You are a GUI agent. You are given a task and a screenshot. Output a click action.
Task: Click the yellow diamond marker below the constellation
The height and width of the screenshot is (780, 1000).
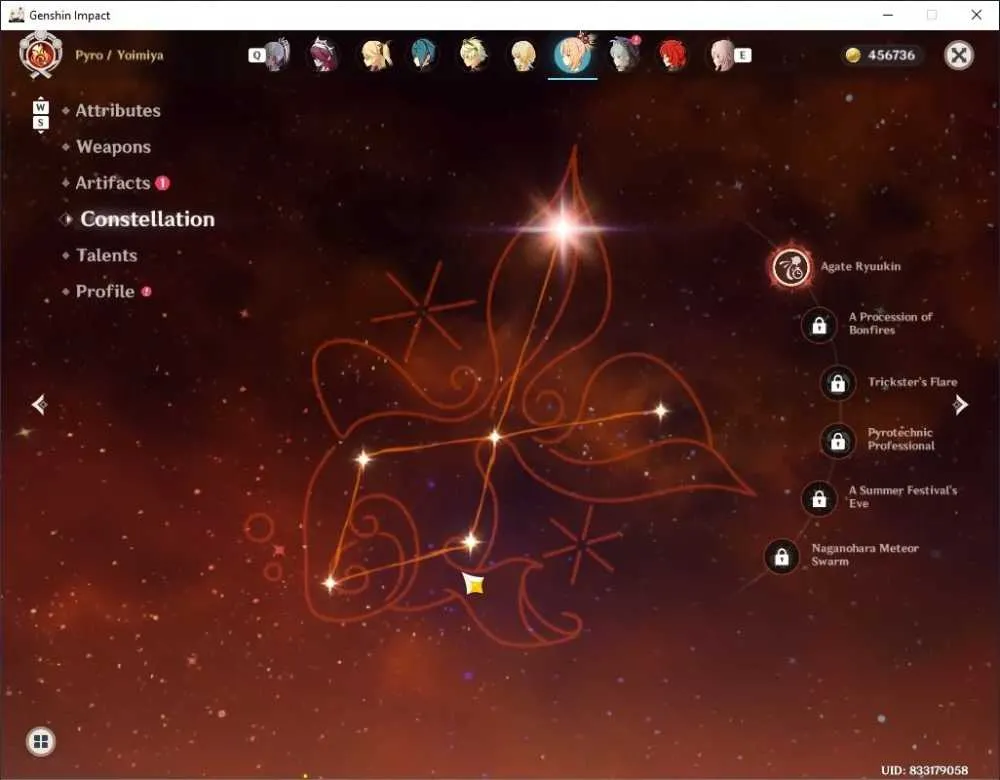[x=473, y=584]
